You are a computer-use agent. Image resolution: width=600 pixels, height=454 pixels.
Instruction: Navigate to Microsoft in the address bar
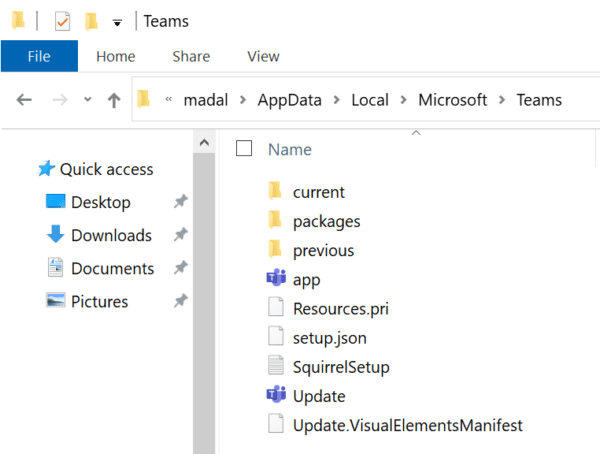452,100
